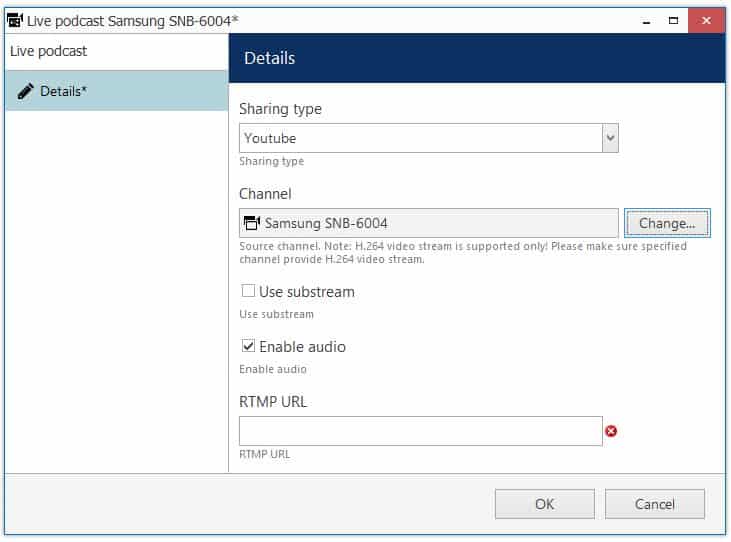Click the camera icon in the Channel field
This screenshot has height=542, width=731.
[x=252, y=223]
